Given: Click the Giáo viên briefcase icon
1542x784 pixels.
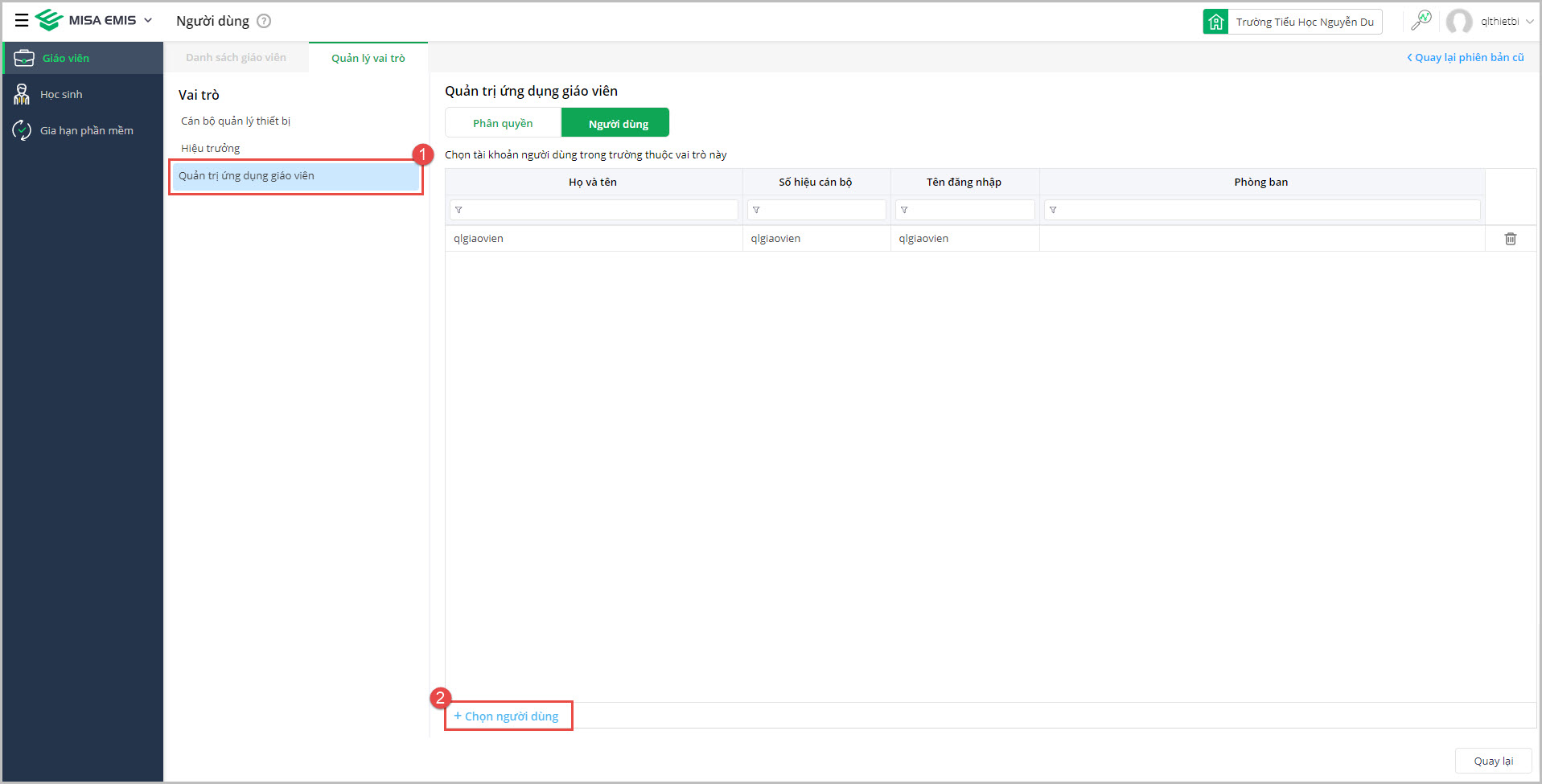Looking at the screenshot, I should click(24, 58).
